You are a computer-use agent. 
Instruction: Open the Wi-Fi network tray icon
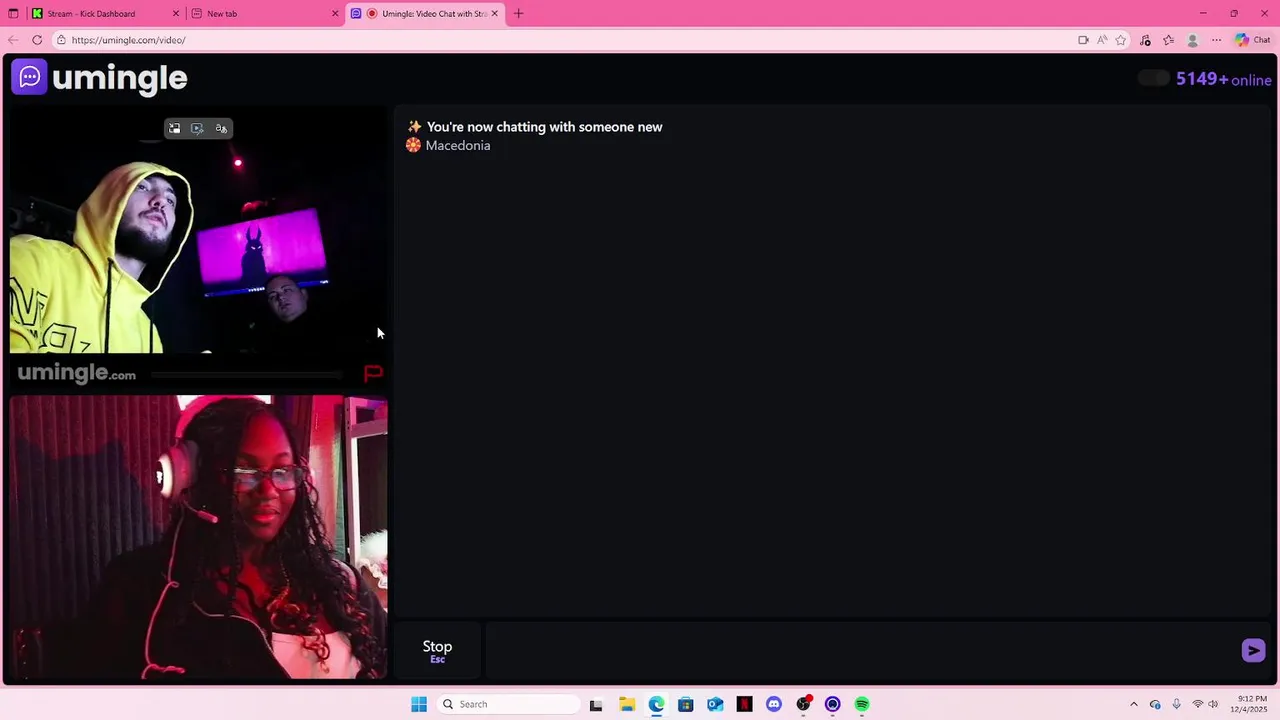pyautogui.click(x=1197, y=704)
